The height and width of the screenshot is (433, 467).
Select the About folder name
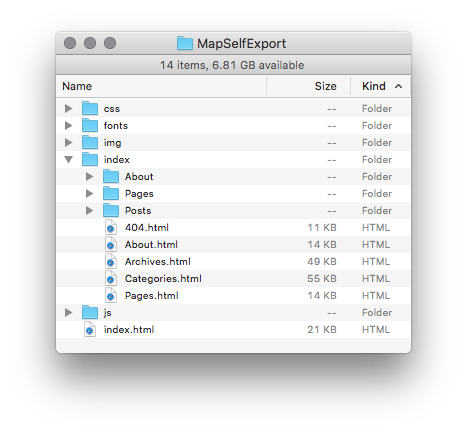pyautogui.click(x=139, y=177)
